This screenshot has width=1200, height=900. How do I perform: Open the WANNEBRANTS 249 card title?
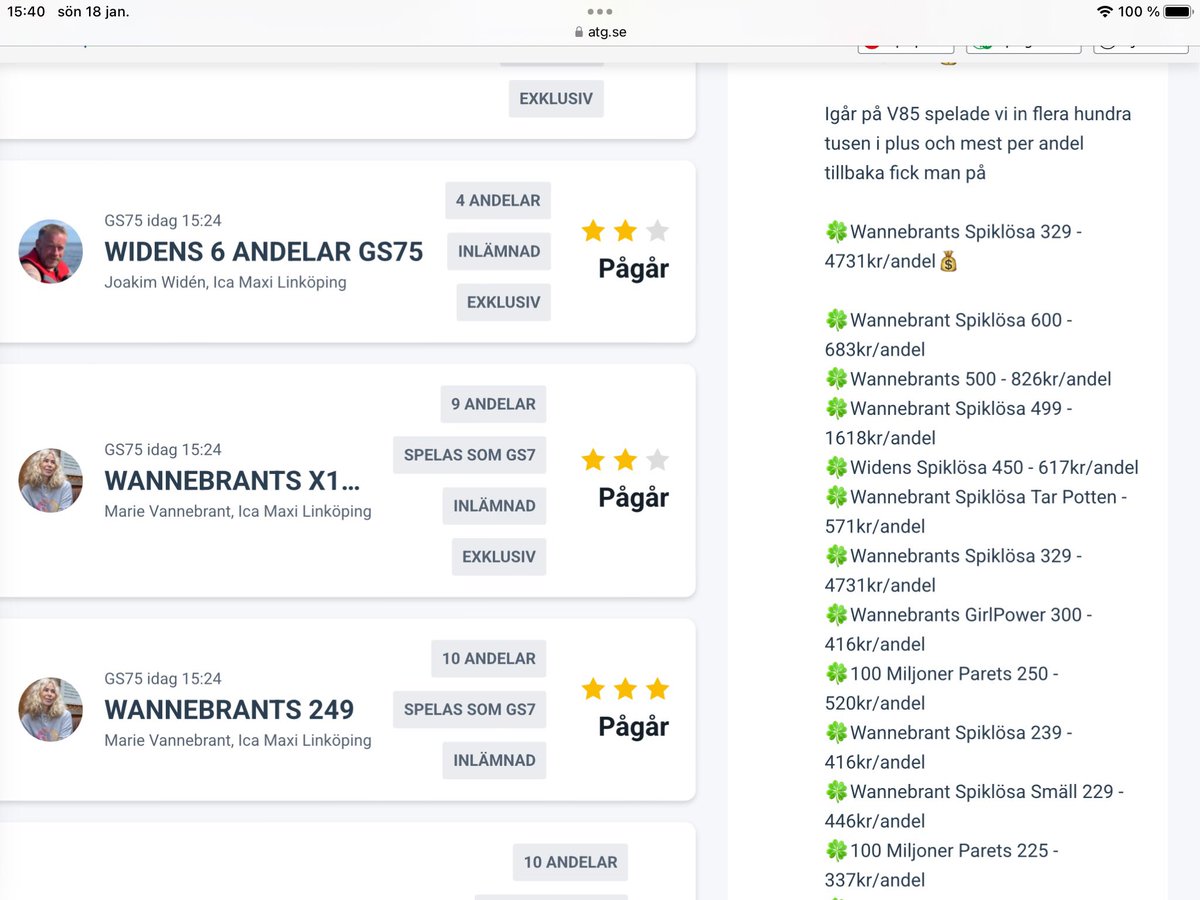click(229, 709)
